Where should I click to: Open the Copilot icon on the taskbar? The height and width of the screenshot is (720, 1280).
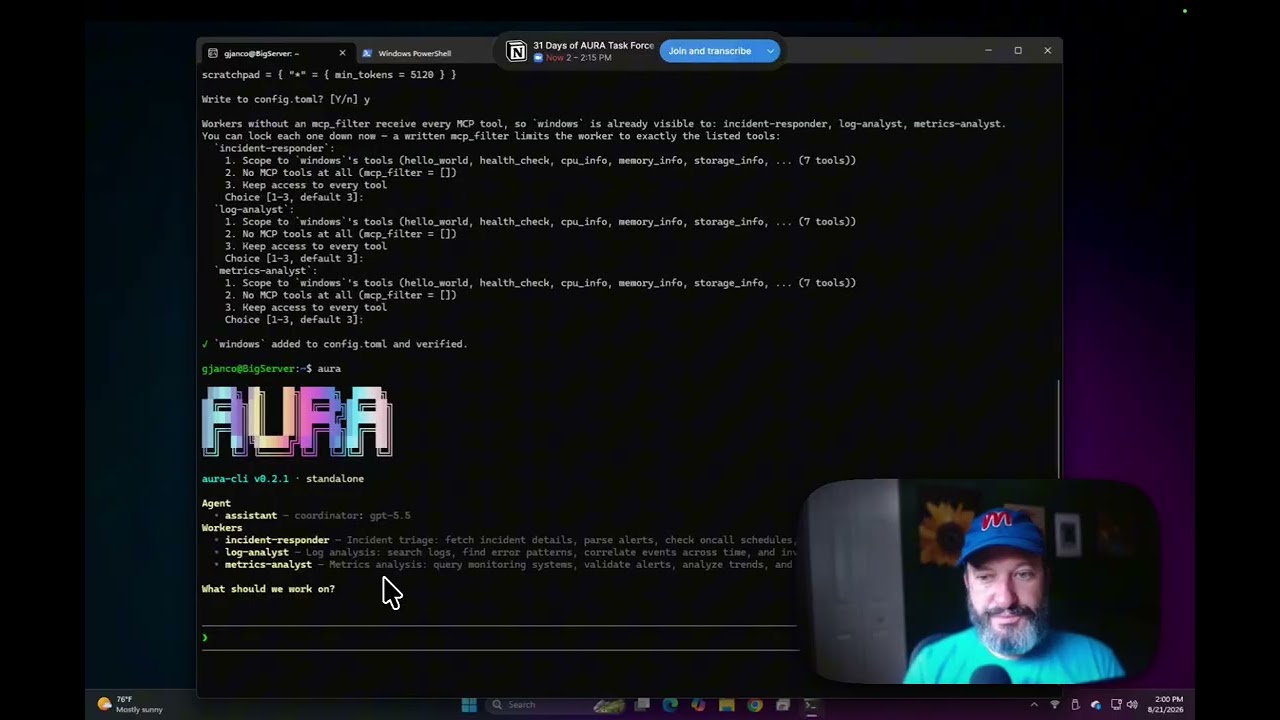[698, 705]
